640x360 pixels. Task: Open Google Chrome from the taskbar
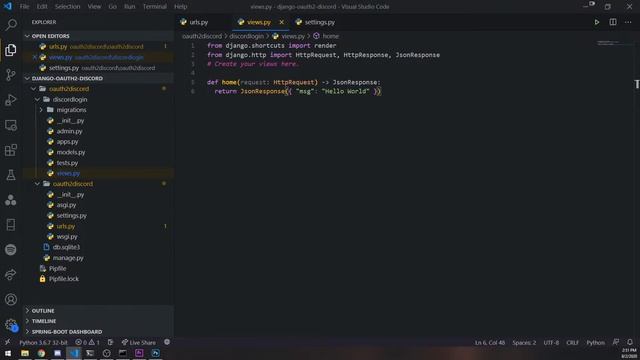[41, 353]
